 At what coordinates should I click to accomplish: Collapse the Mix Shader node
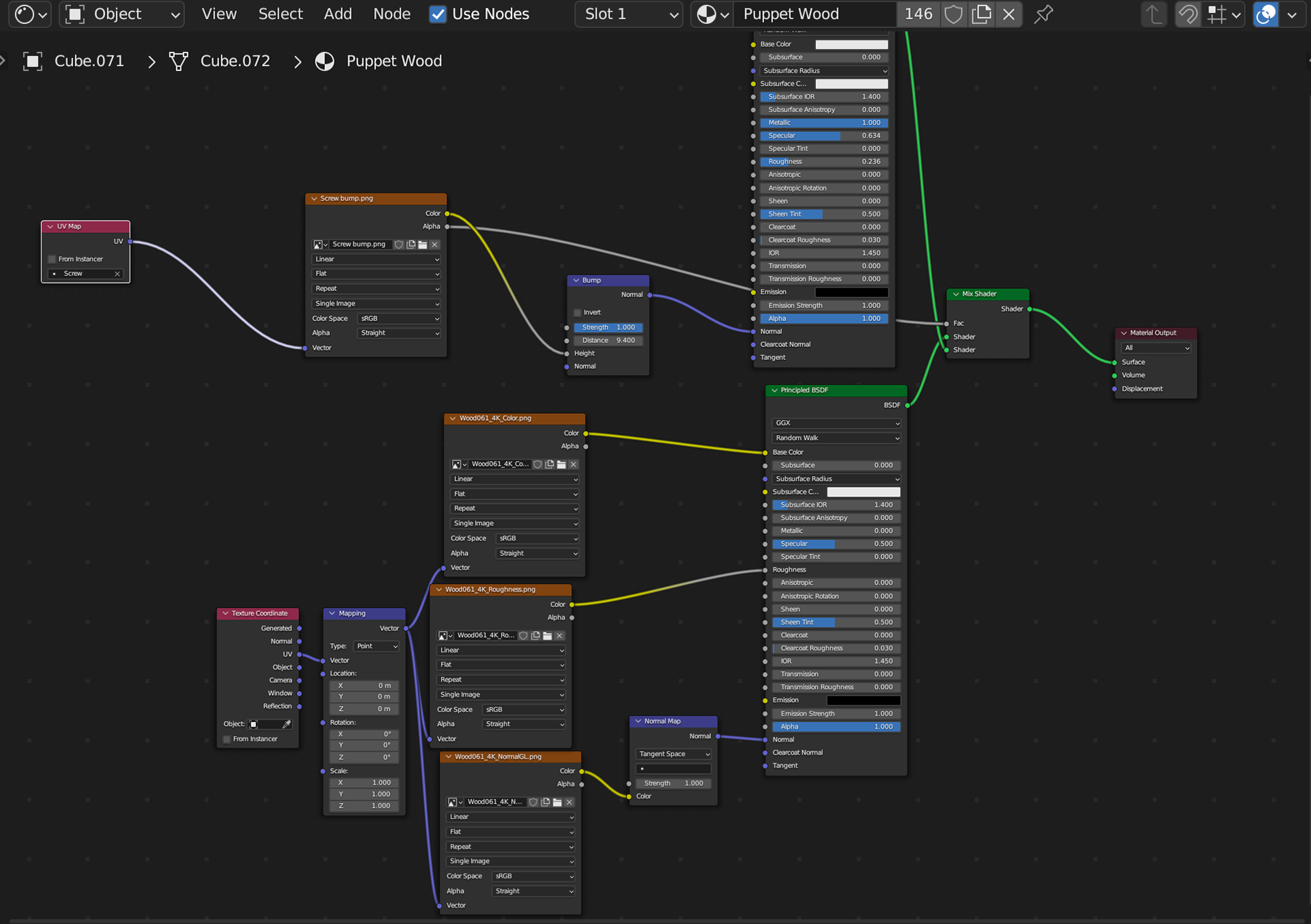coord(956,294)
